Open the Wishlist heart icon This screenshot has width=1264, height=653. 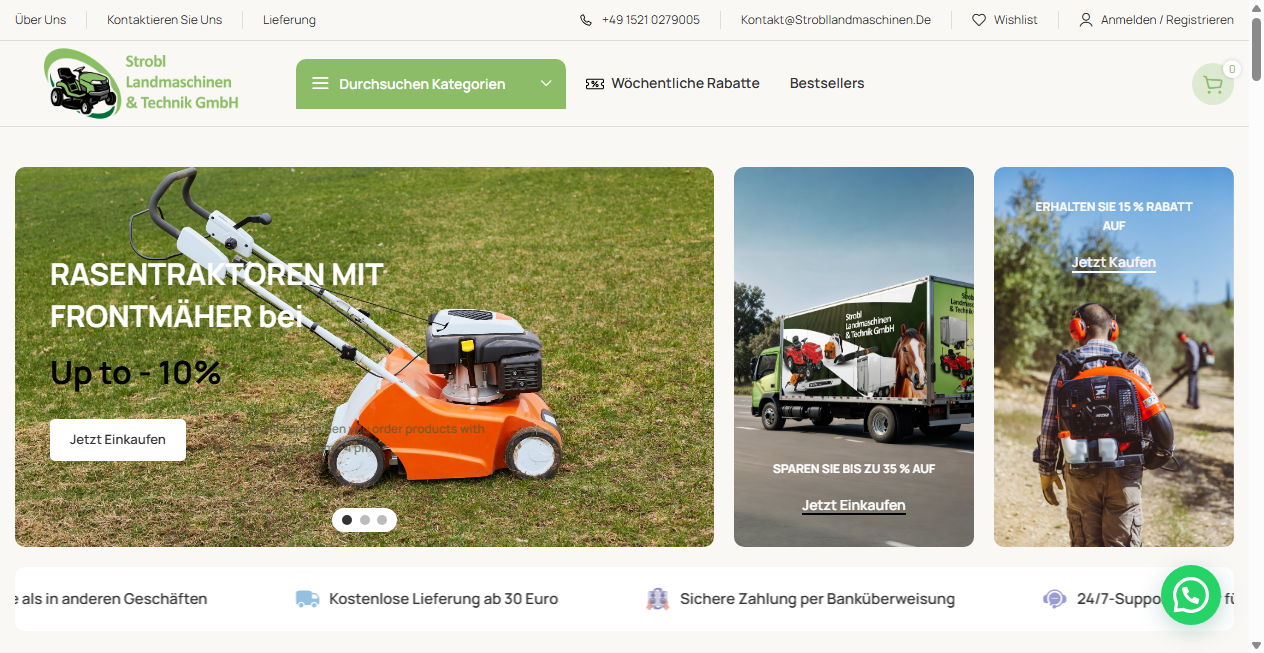coord(979,20)
